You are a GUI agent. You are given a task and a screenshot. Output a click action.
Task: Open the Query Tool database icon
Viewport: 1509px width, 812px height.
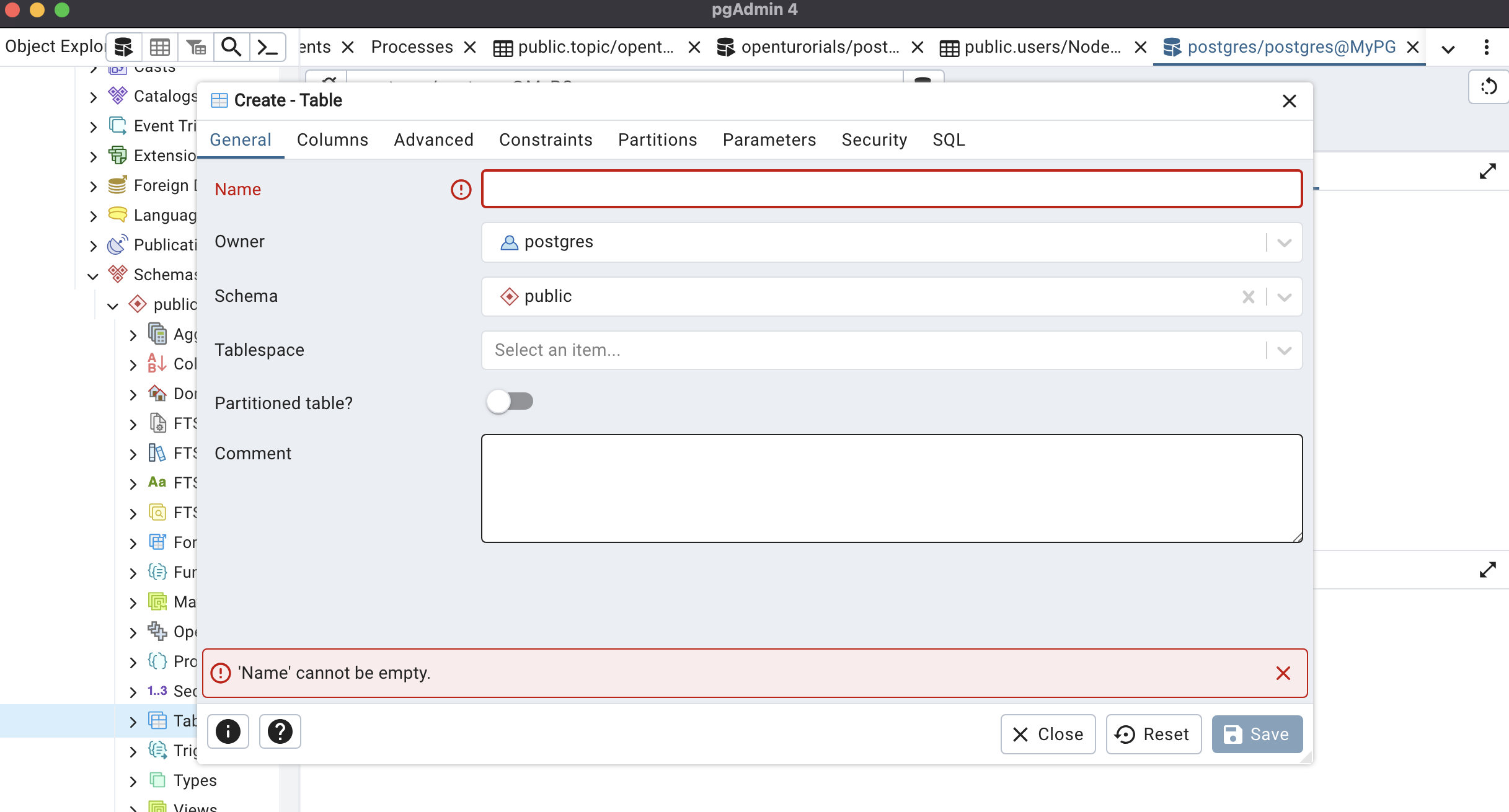click(123, 47)
